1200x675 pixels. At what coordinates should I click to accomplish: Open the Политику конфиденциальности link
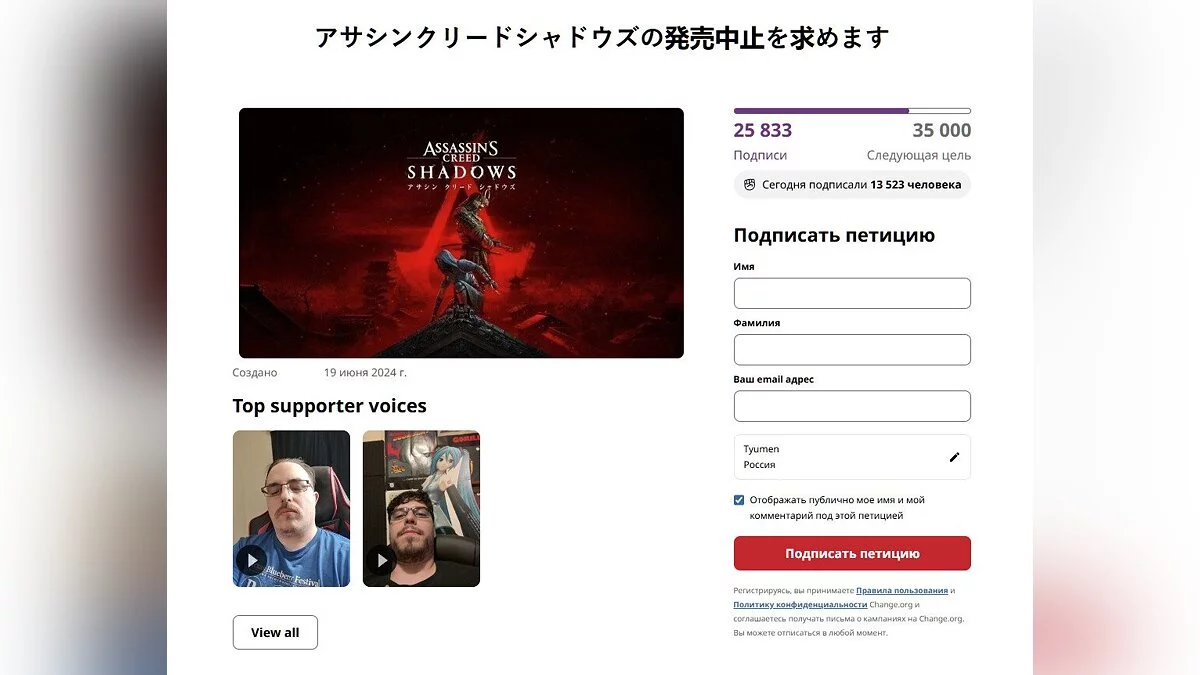click(x=800, y=604)
